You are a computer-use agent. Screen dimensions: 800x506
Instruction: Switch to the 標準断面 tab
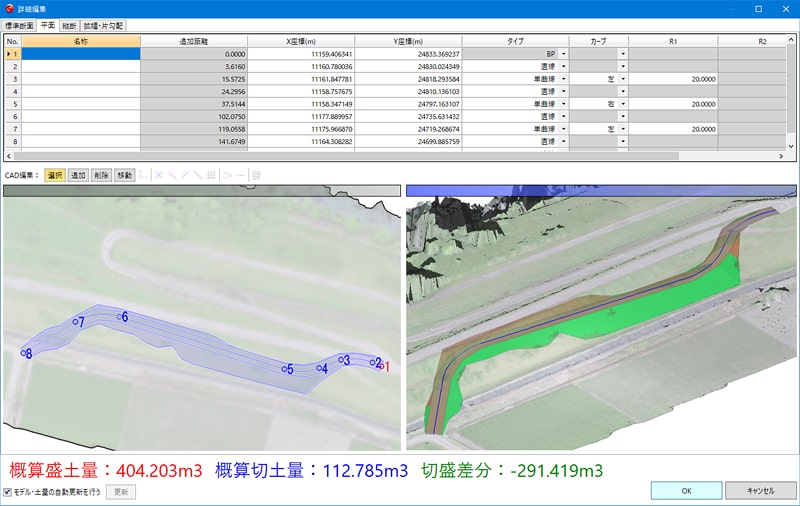coord(19,24)
